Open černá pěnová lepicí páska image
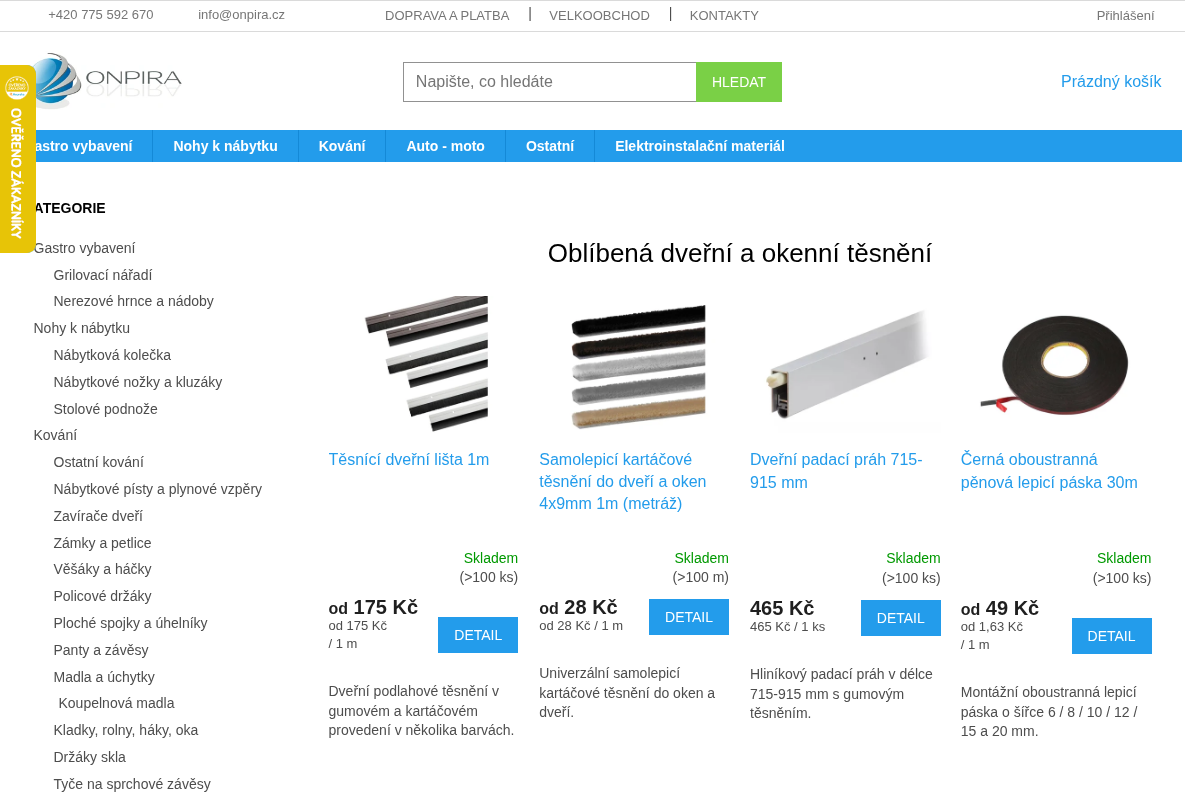 [1055, 363]
